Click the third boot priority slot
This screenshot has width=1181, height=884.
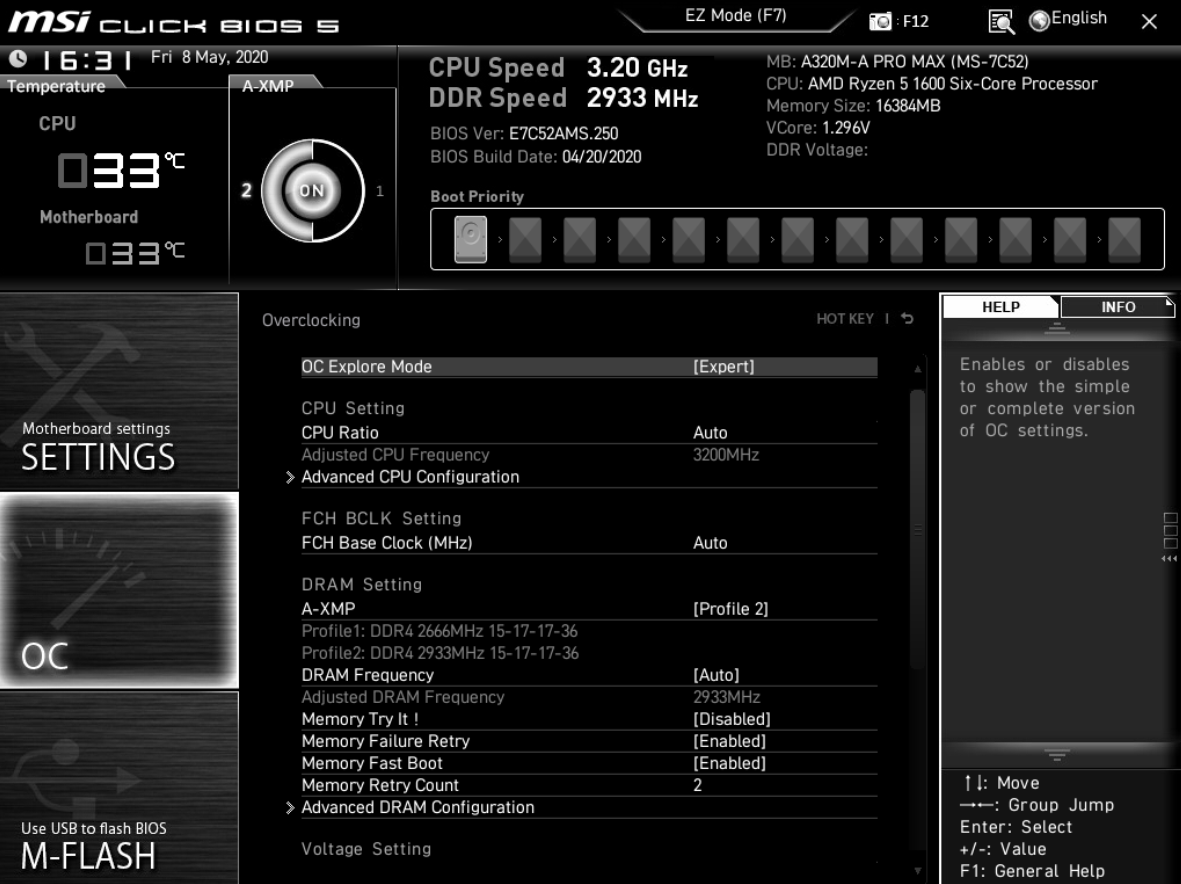(x=579, y=239)
